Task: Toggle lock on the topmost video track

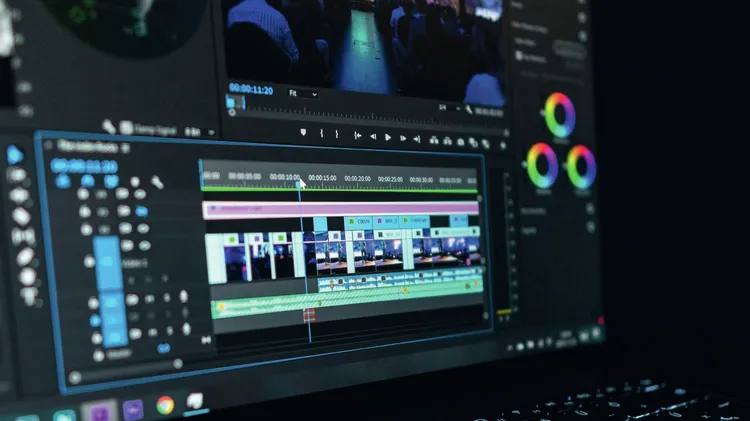Action: click(83, 194)
